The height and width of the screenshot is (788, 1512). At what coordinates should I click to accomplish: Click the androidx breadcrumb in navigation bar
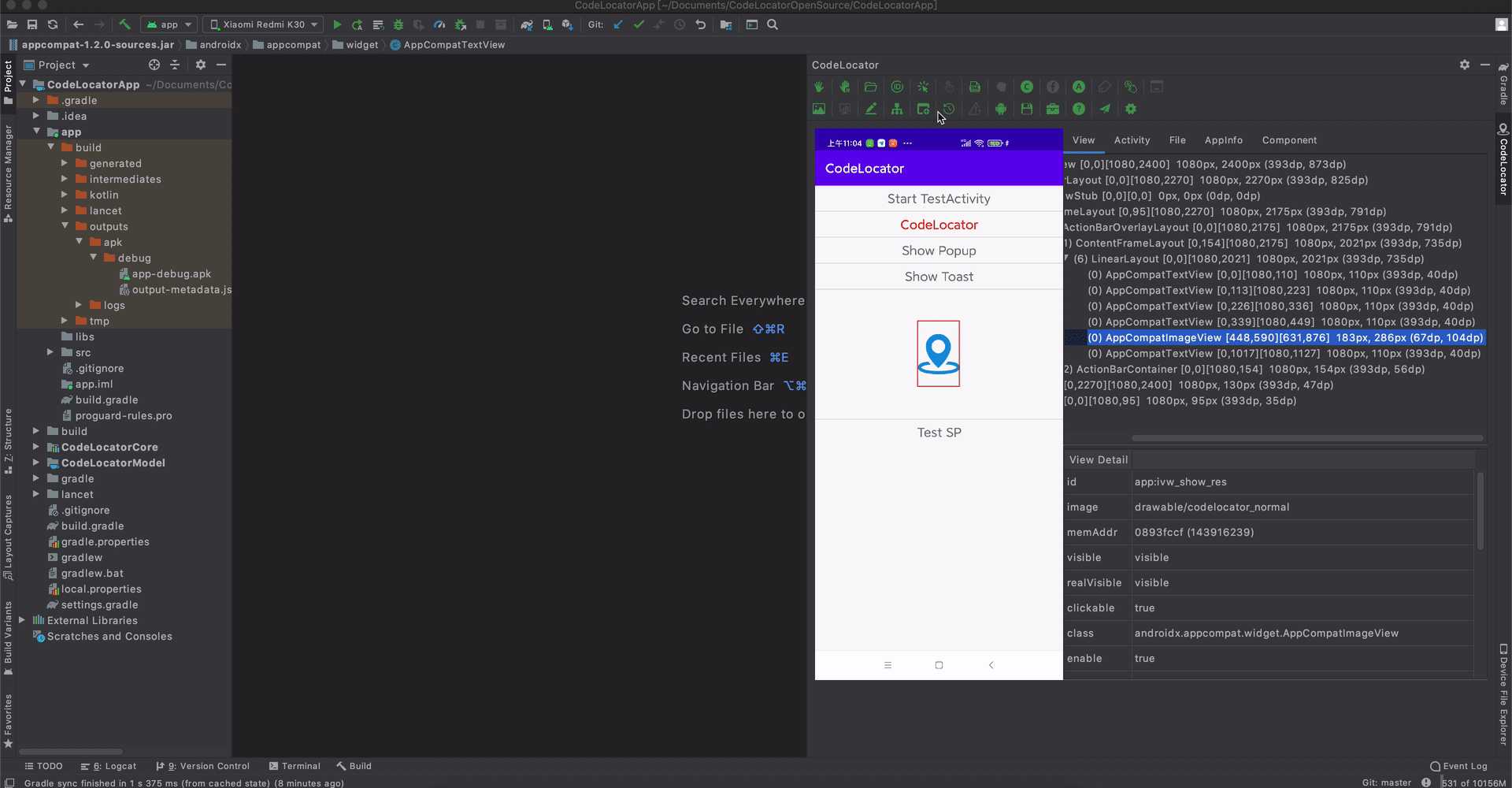point(214,45)
